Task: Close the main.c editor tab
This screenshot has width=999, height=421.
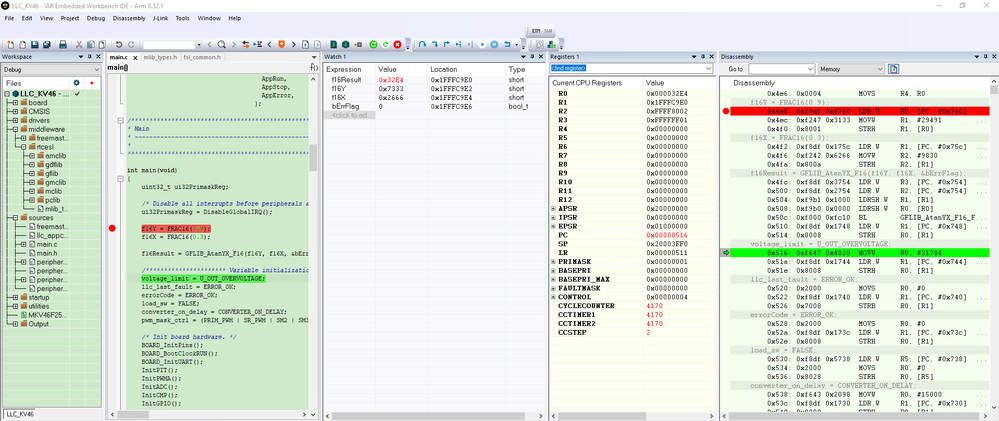Action: [x=134, y=57]
